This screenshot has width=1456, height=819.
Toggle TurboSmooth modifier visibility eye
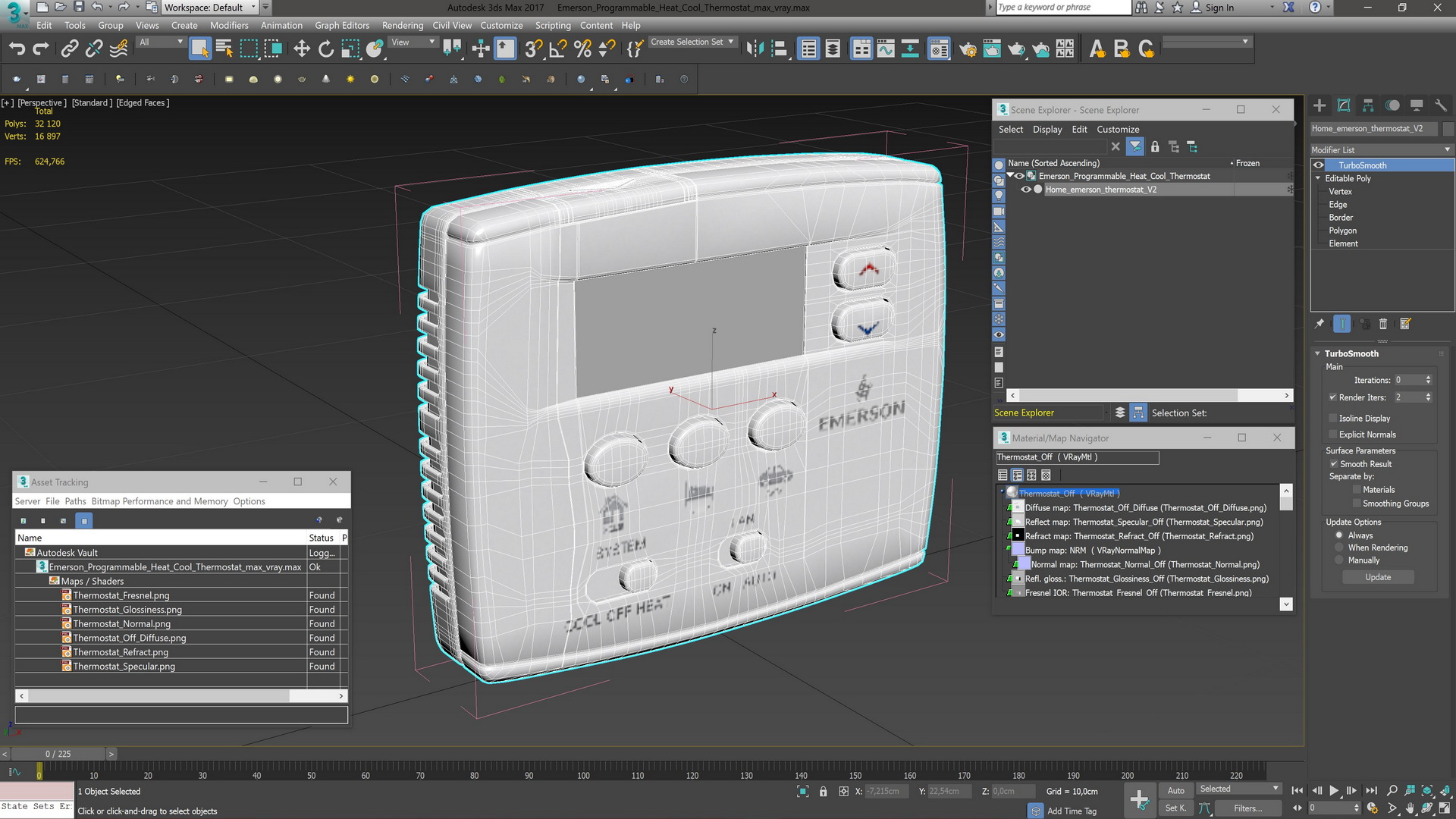click(x=1319, y=165)
